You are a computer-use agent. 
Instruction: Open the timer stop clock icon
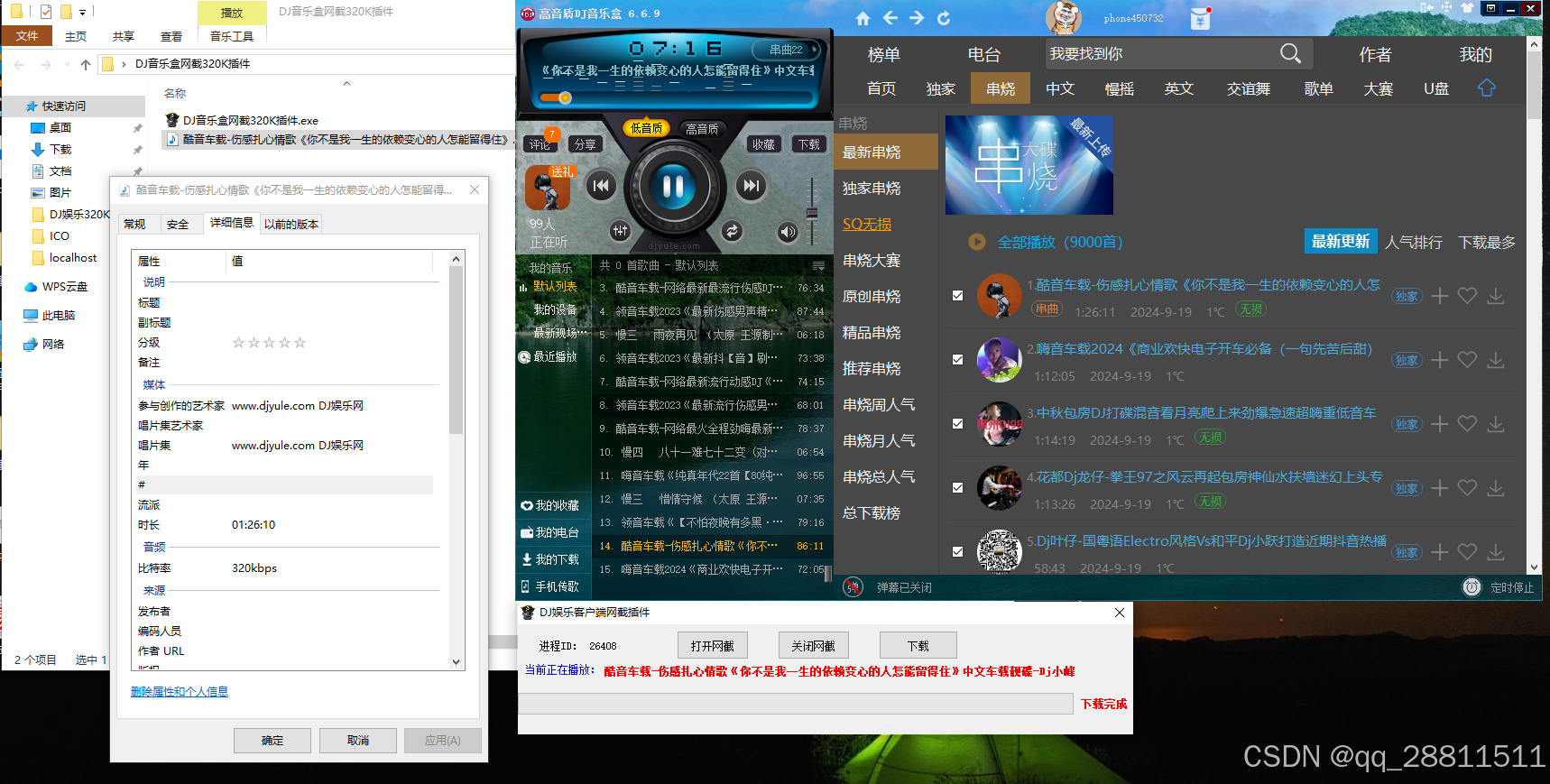(1472, 587)
